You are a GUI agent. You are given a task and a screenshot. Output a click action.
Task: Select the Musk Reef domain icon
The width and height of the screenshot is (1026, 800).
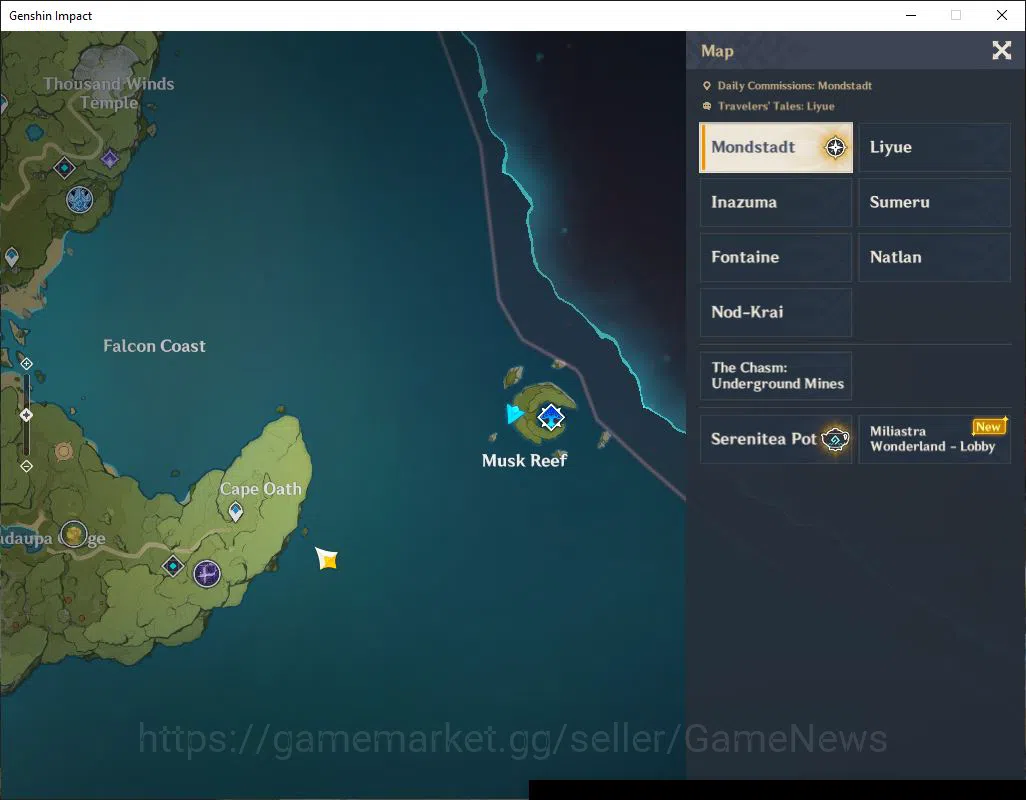[x=550, y=417]
